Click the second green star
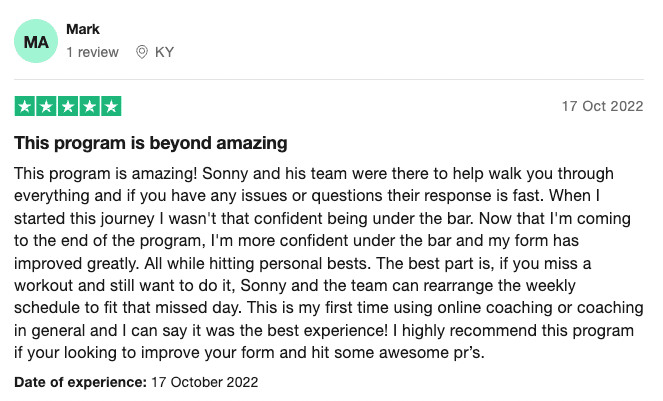663x401 pixels. [47, 106]
